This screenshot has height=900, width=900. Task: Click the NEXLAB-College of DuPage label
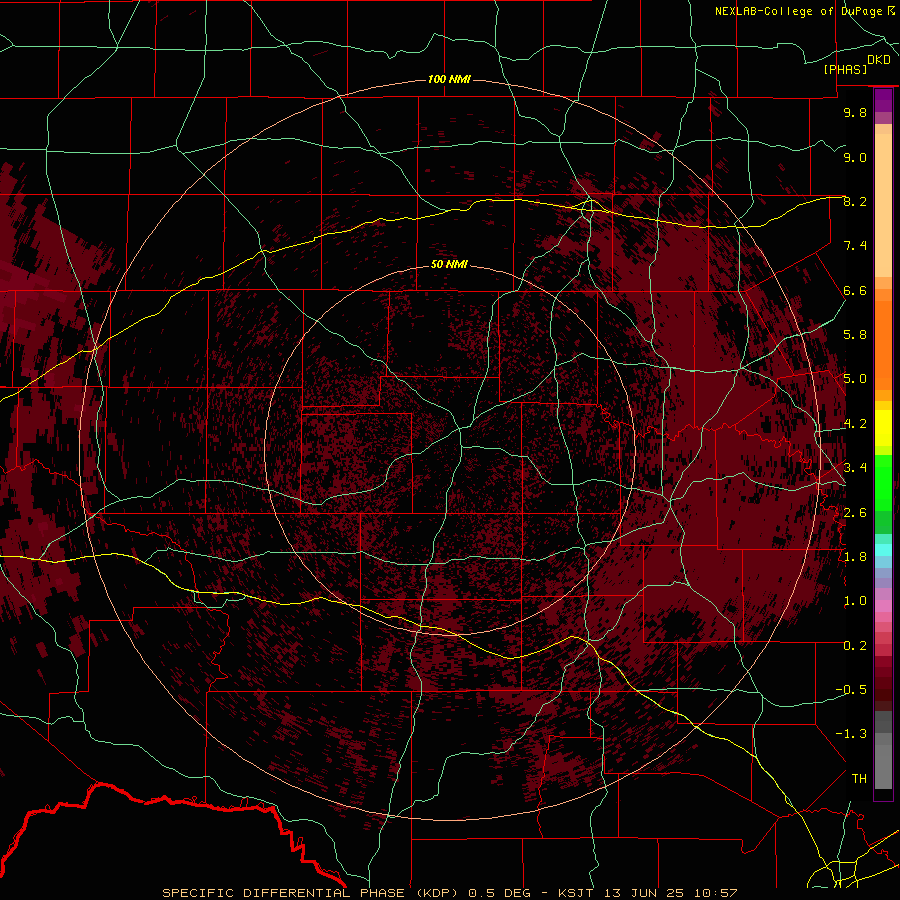pyautogui.click(x=798, y=11)
